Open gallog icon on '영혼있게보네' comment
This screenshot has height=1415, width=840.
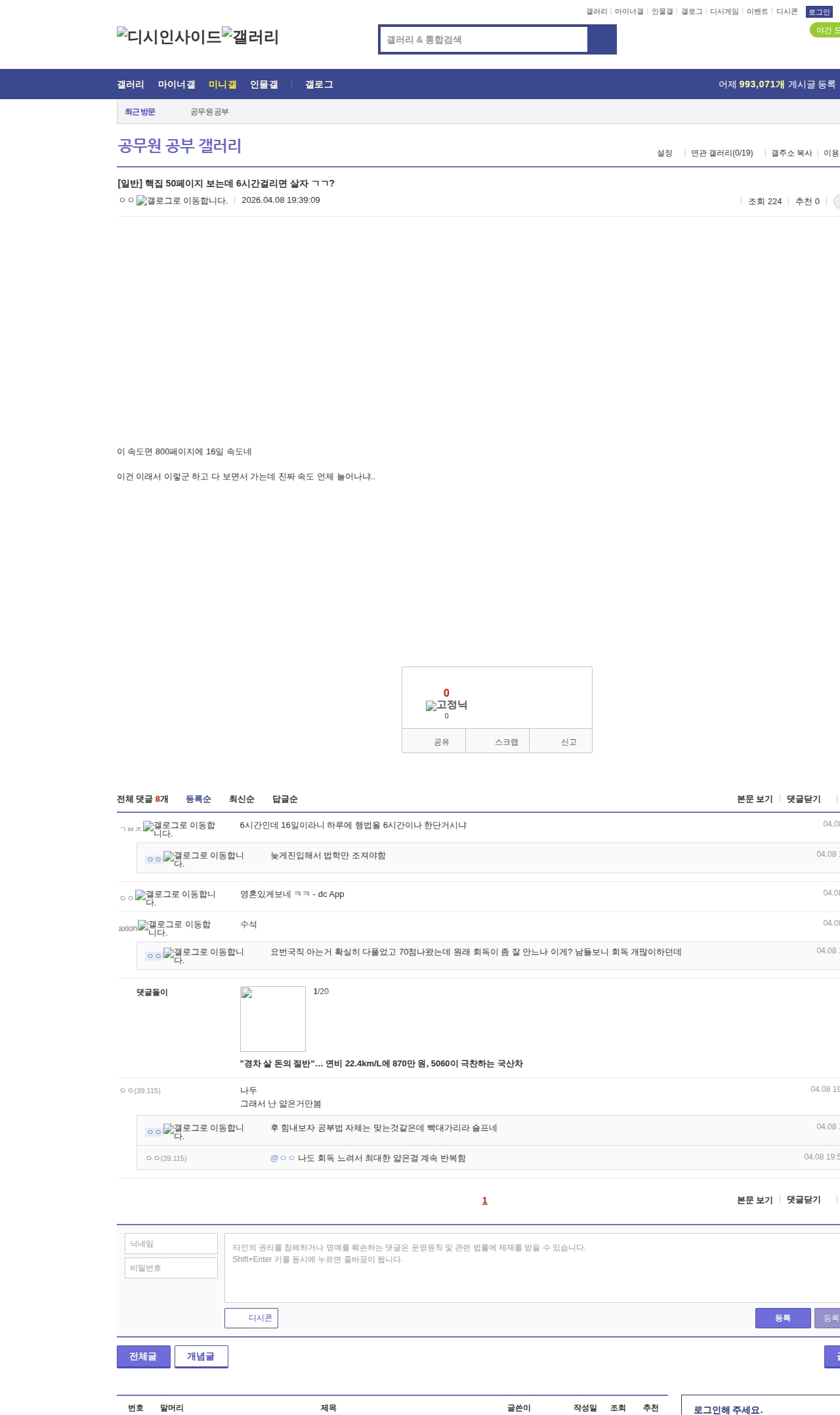[x=175, y=898]
